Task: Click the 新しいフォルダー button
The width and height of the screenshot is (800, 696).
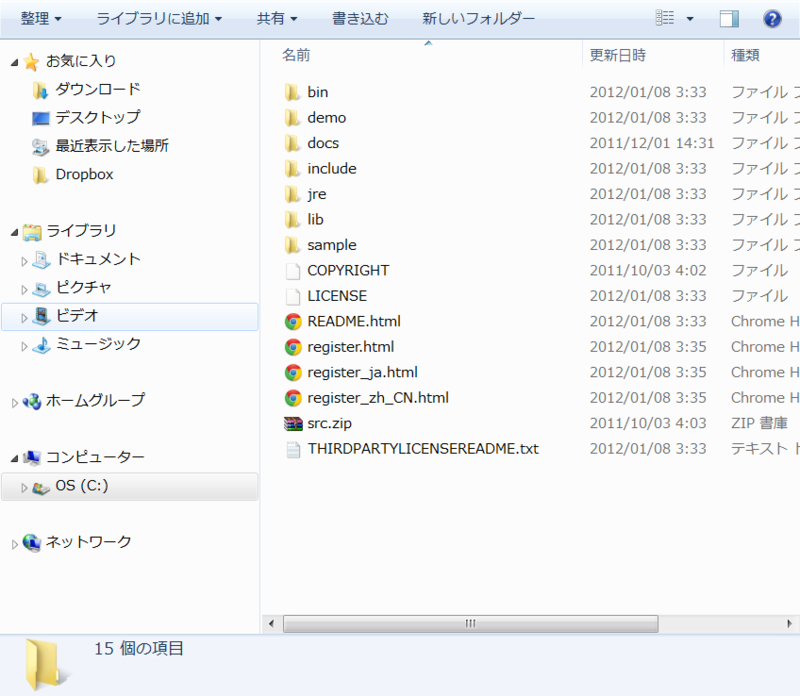Action: click(x=479, y=19)
